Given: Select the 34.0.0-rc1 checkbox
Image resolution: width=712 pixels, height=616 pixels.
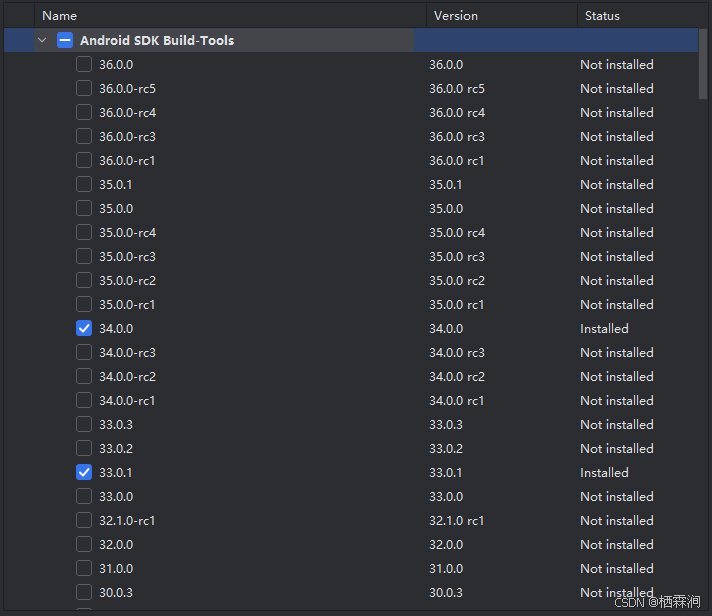Looking at the screenshot, I should [x=84, y=401].
